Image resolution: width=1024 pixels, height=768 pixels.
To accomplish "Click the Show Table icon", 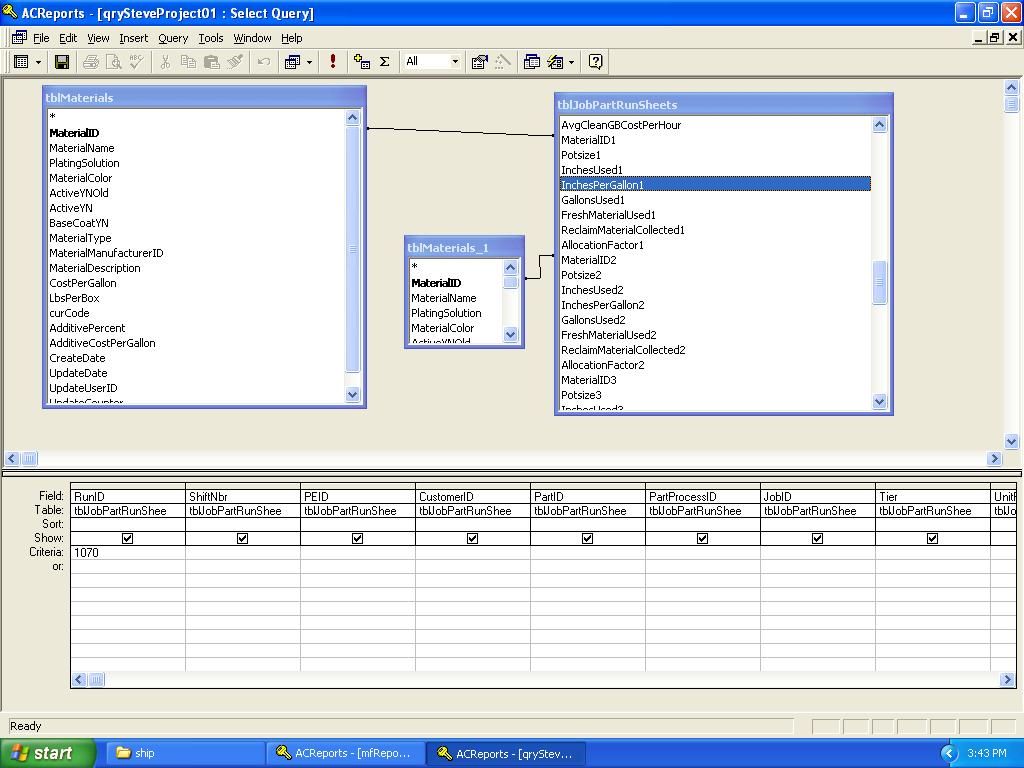I will pyautogui.click(x=362, y=62).
